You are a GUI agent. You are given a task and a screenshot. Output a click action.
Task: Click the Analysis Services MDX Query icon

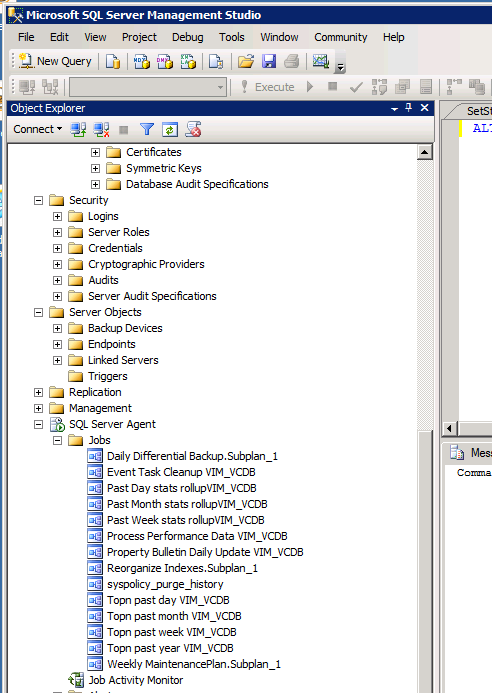click(142, 61)
